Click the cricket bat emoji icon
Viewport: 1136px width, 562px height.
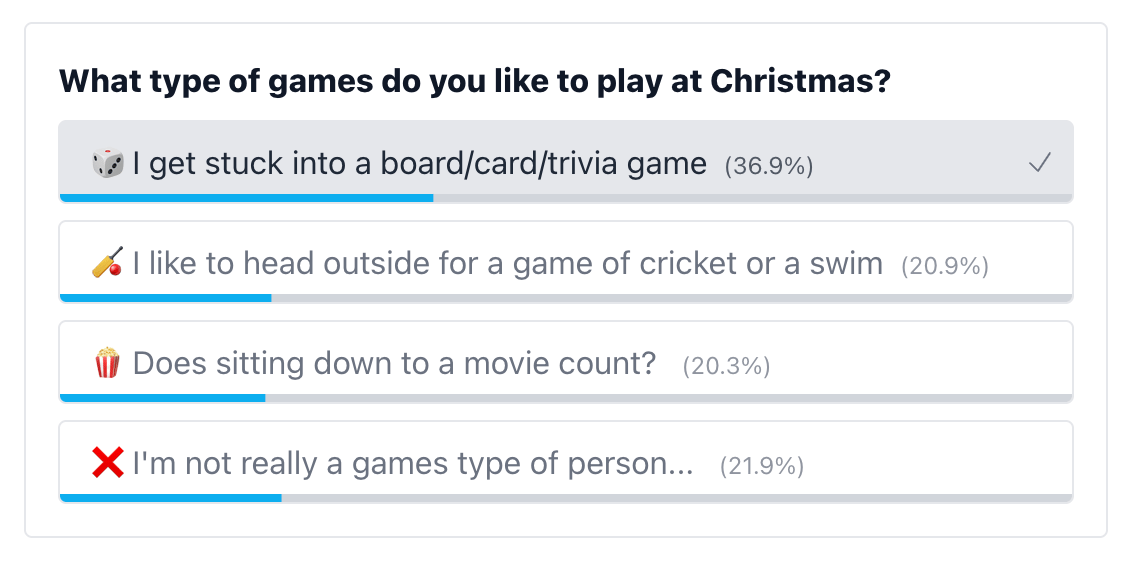[107, 263]
